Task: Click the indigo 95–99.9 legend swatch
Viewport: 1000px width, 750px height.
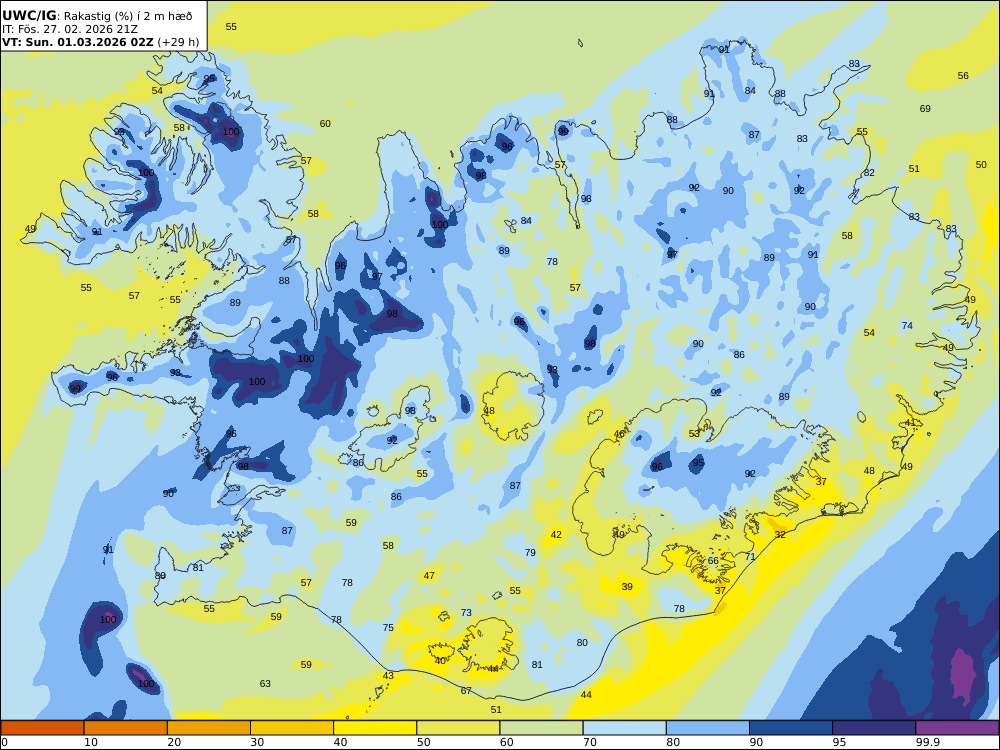Action: tap(874, 728)
